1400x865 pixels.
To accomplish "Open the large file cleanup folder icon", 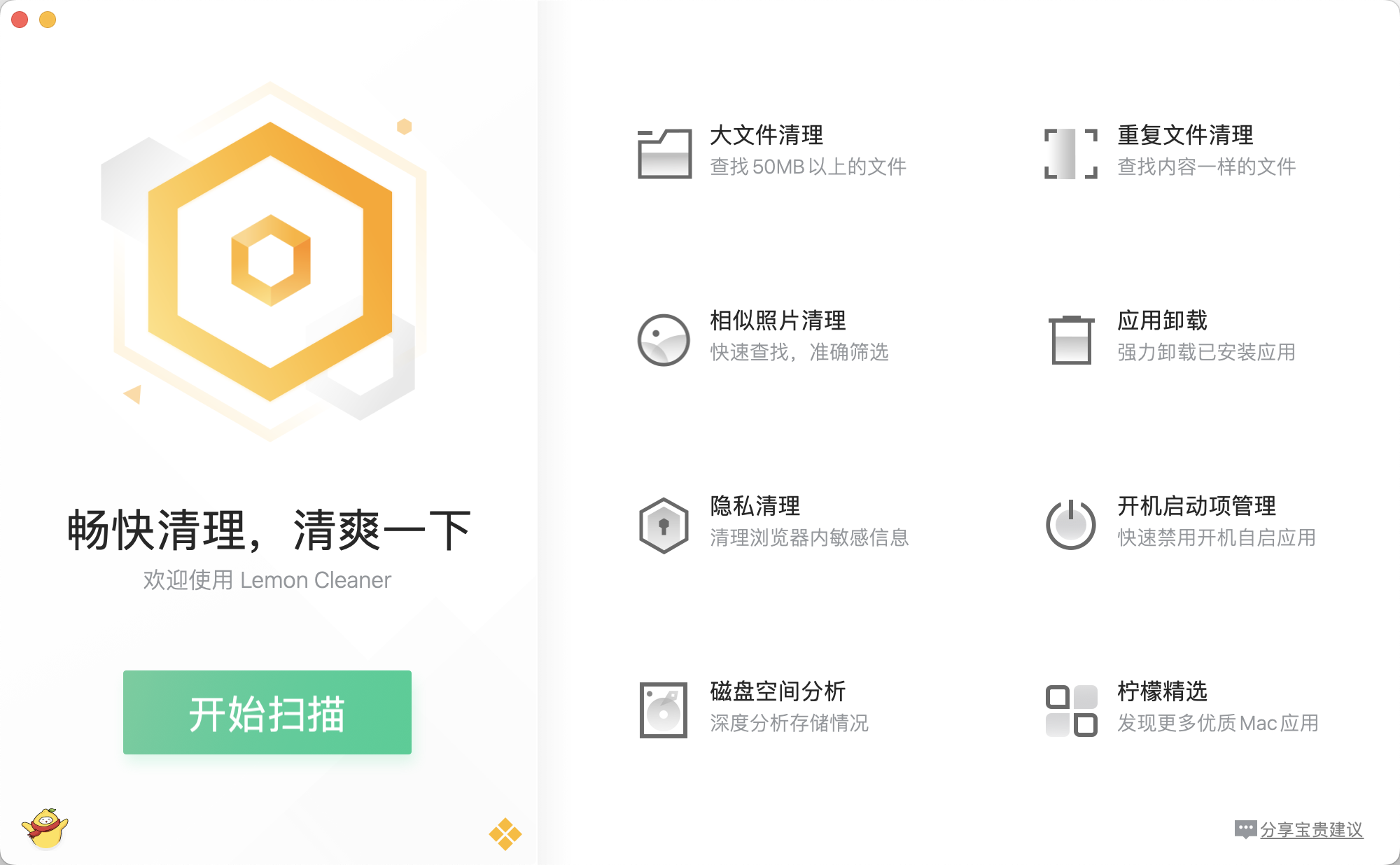I will click(664, 153).
